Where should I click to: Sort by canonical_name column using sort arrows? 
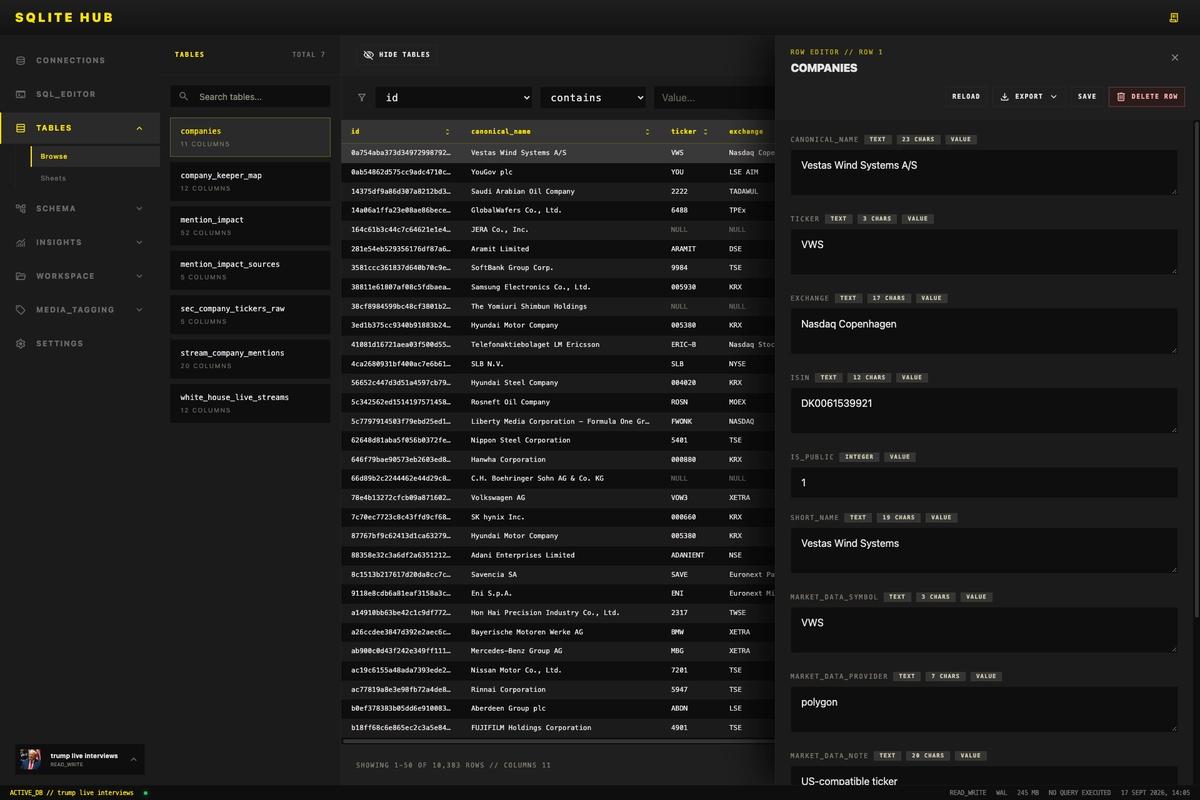(x=647, y=132)
